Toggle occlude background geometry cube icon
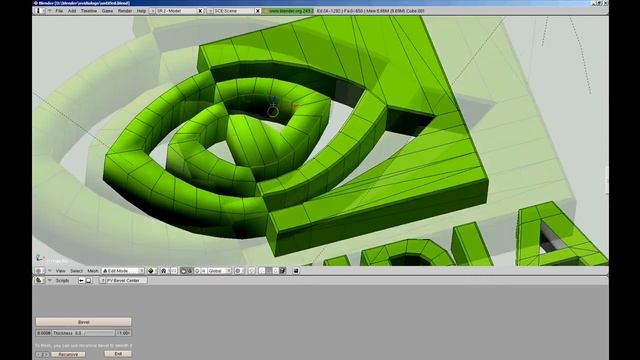The width and height of the screenshot is (640, 360). [282, 271]
